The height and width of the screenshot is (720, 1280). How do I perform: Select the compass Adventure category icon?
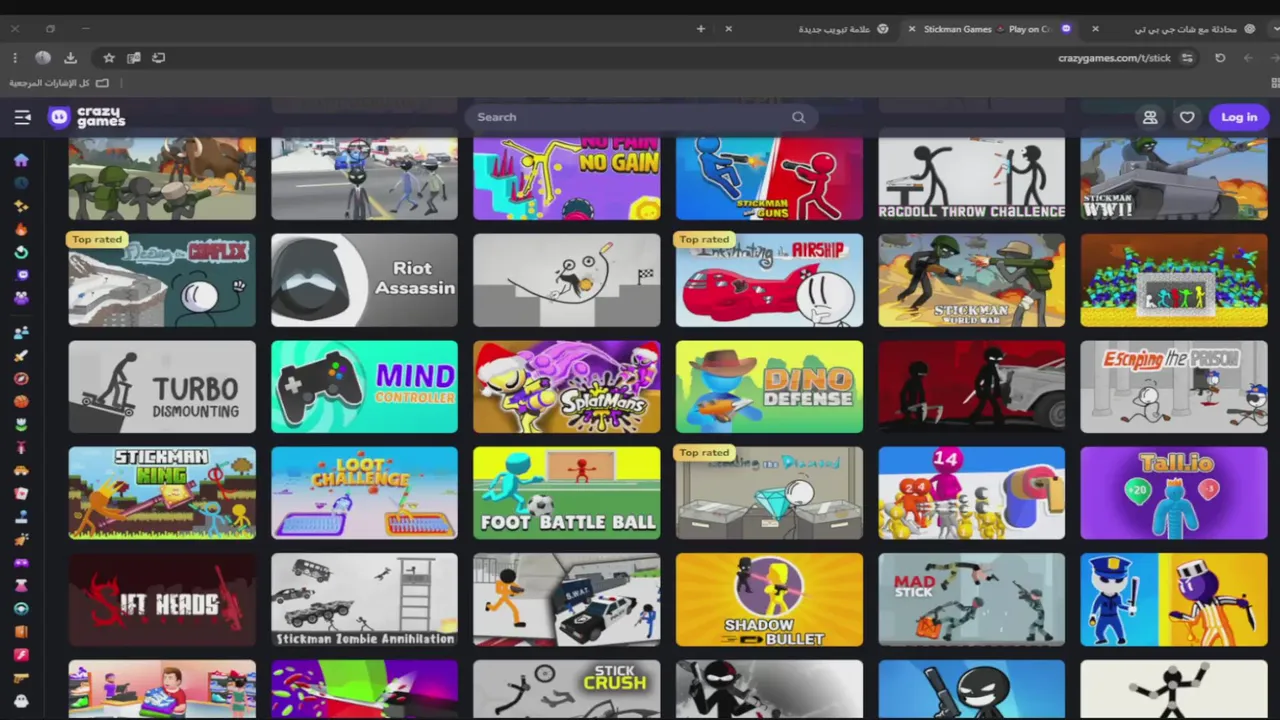pos(21,378)
